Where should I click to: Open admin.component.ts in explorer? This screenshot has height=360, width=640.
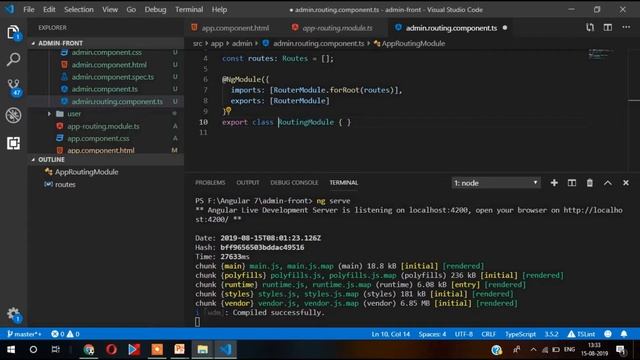pos(104,89)
